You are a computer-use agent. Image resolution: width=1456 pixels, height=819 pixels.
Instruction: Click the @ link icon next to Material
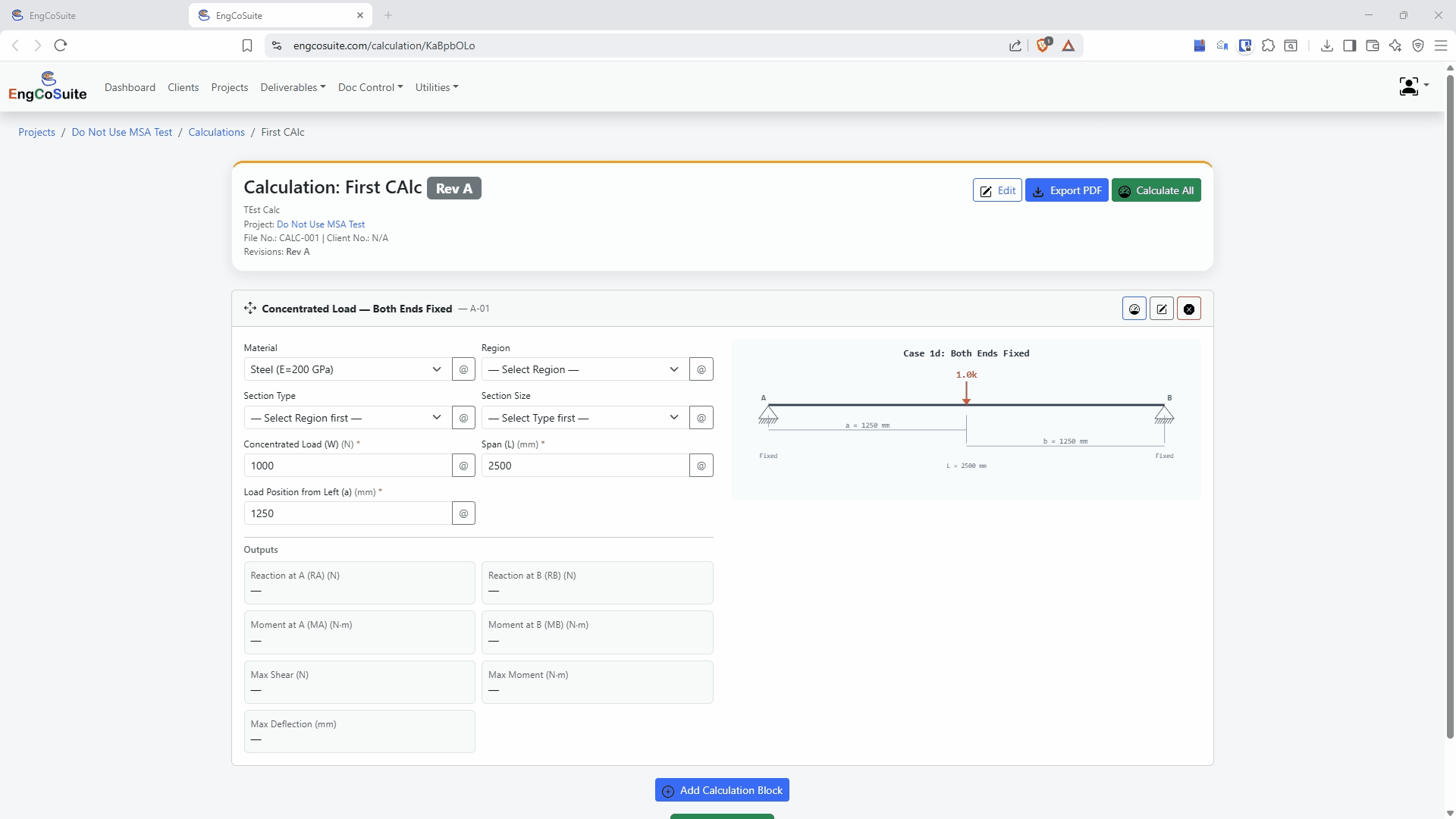pyautogui.click(x=463, y=369)
